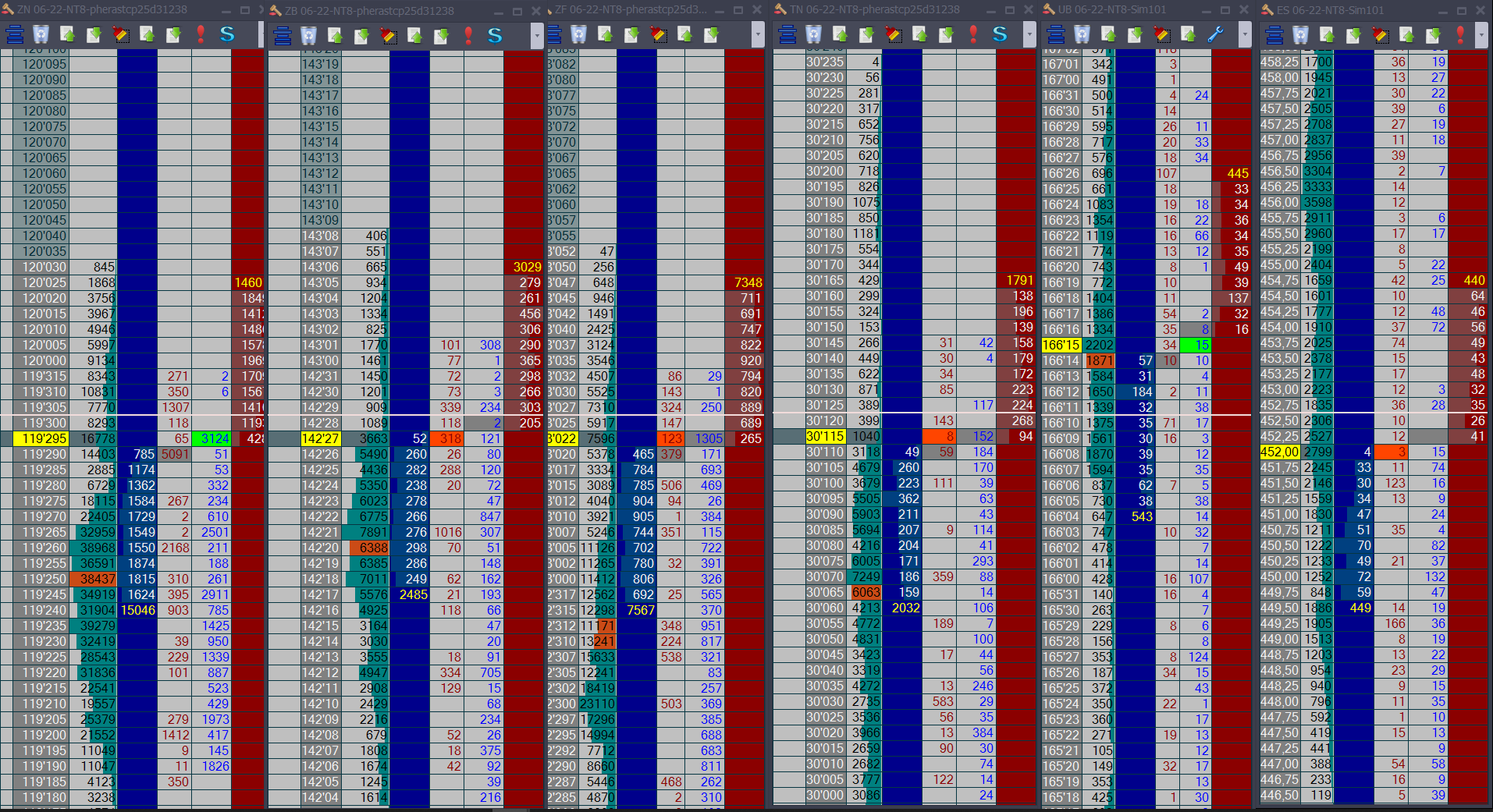Select the yellow 142'27 price in ZB
Viewport: 1493px width, 812px height.
(x=321, y=438)
